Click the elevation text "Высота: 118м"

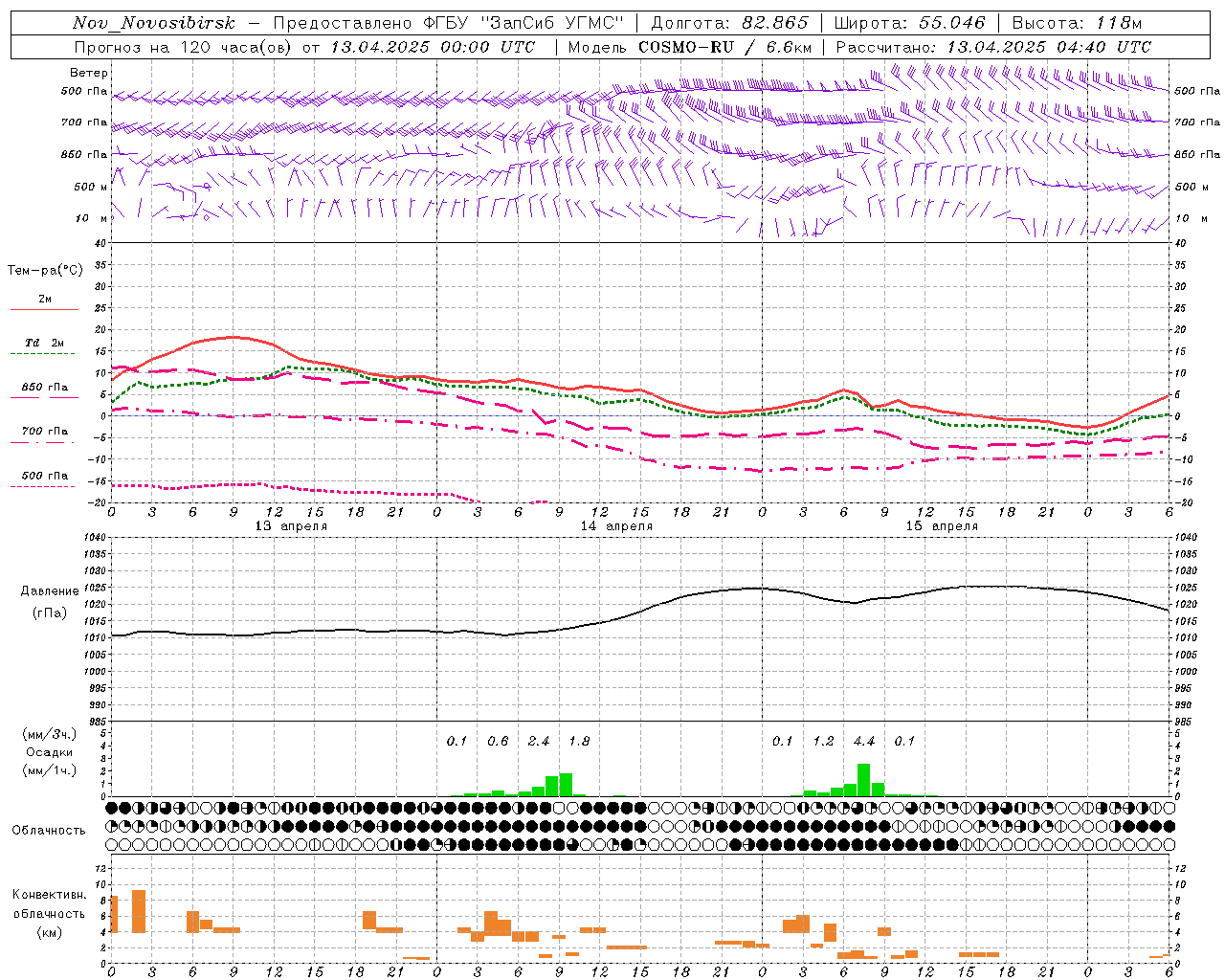pyautogui.click(x=1077, y=23)
